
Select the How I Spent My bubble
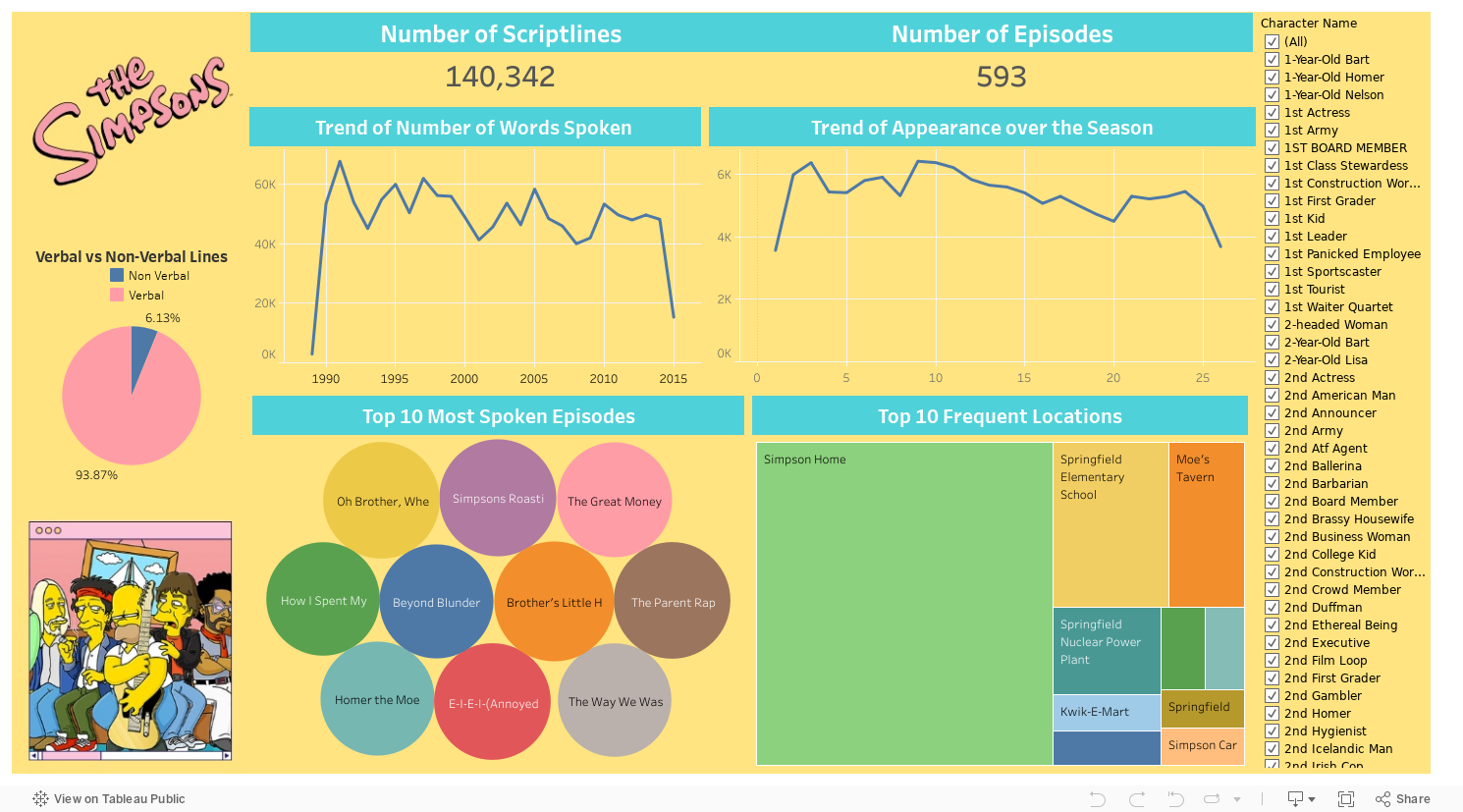323,600
